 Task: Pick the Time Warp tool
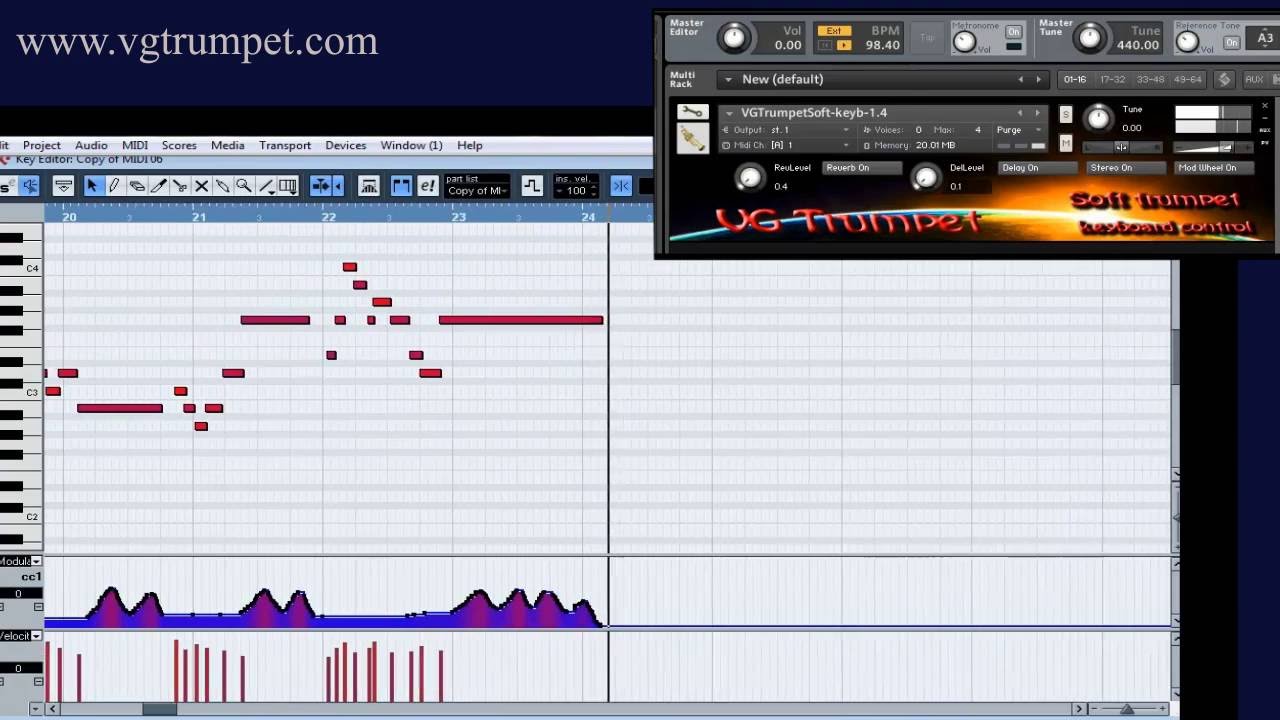[288, 186]
